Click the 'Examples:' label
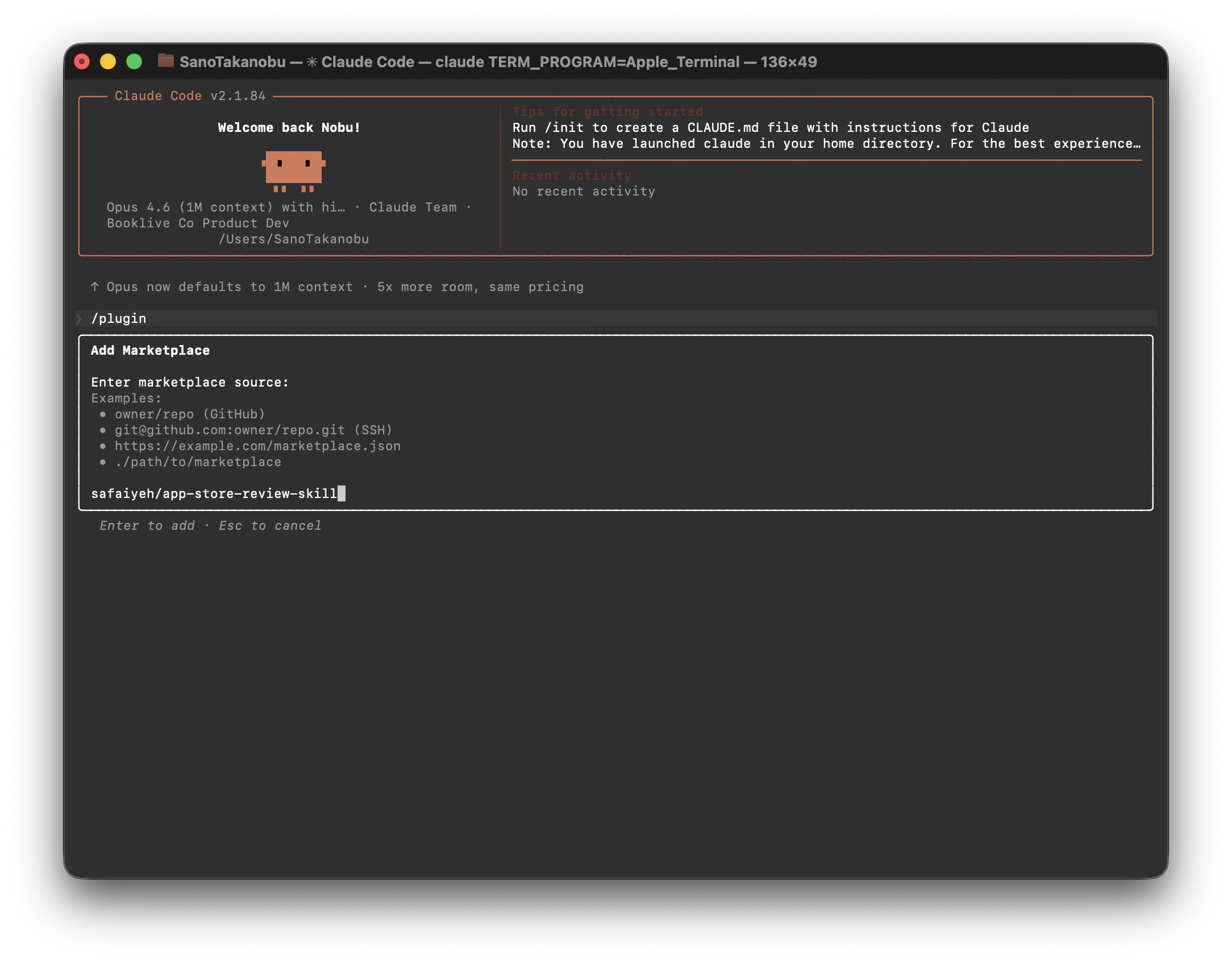 point(126,398)
